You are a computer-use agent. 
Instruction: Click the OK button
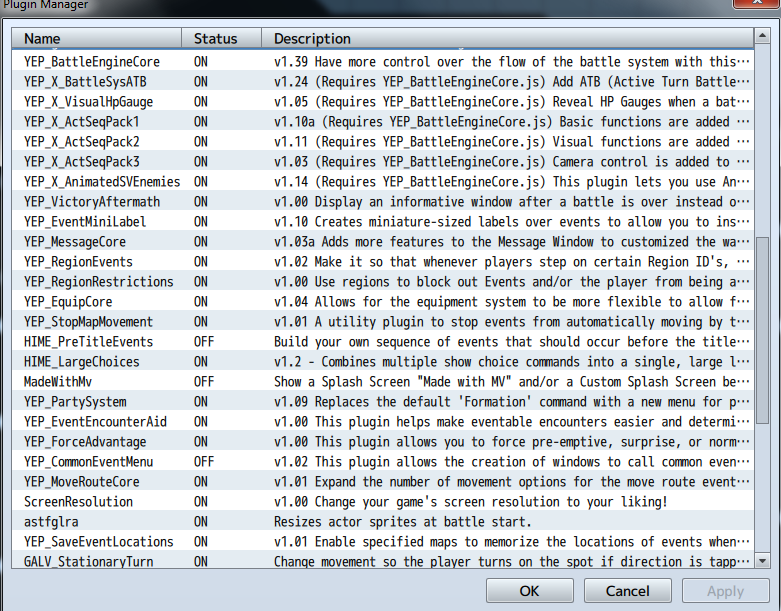coord(529,591)
